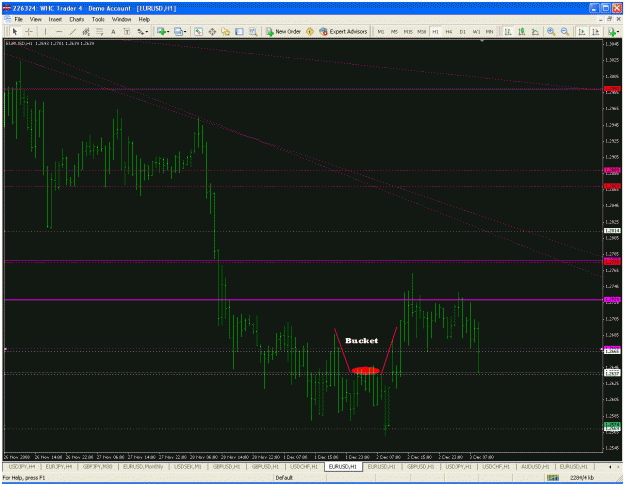
Task: Switch to M1 timeframe
Action: (381, 31)
